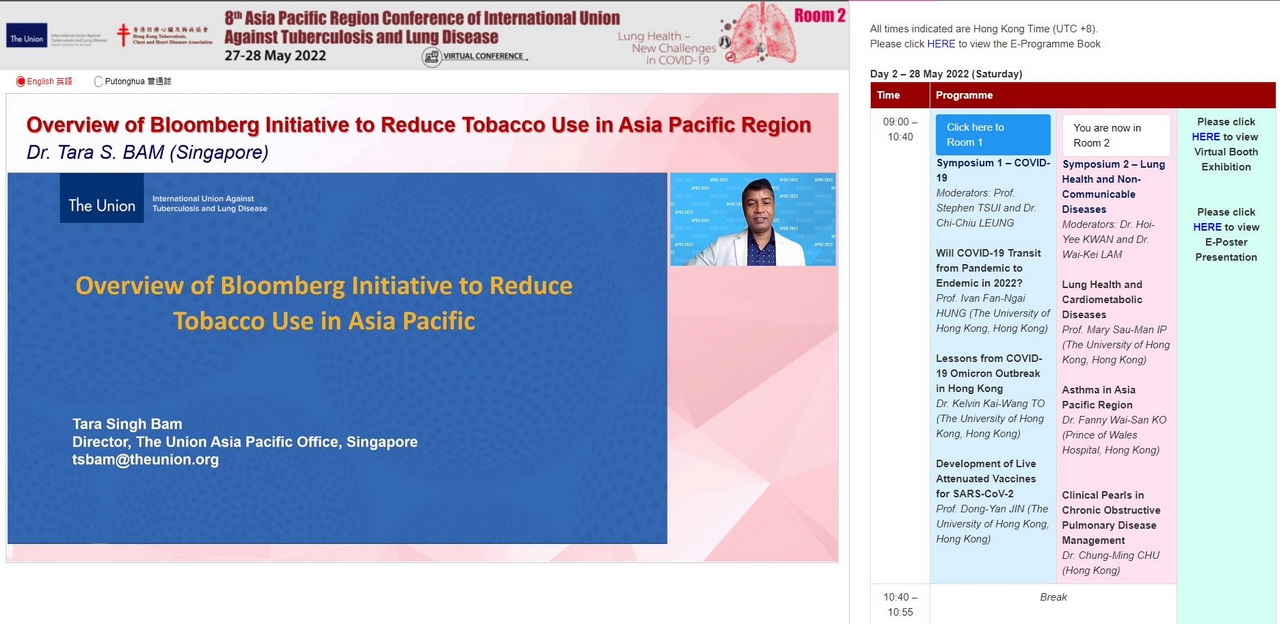Click the Room 2 label in banner
The width and height of the screenshot is (1280, 624).
pos(820,15)
